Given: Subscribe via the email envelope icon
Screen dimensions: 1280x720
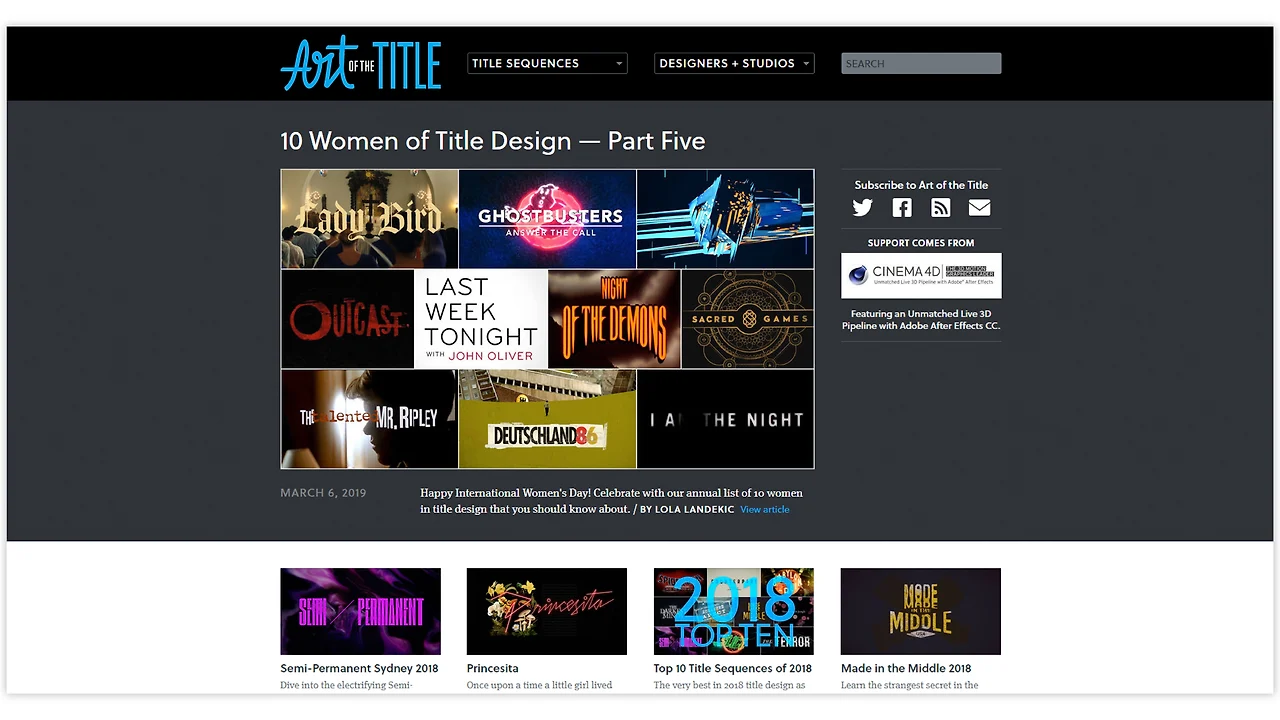Looking at the screenshot, I should (x=980, y=208).
